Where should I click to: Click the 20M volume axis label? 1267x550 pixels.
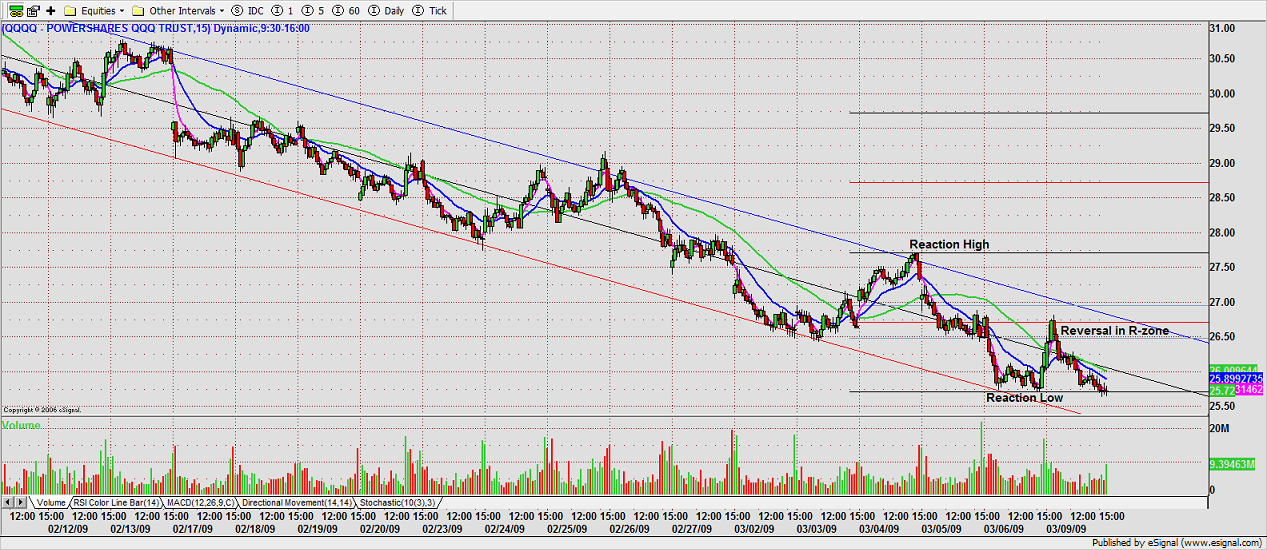(1221, 428)
